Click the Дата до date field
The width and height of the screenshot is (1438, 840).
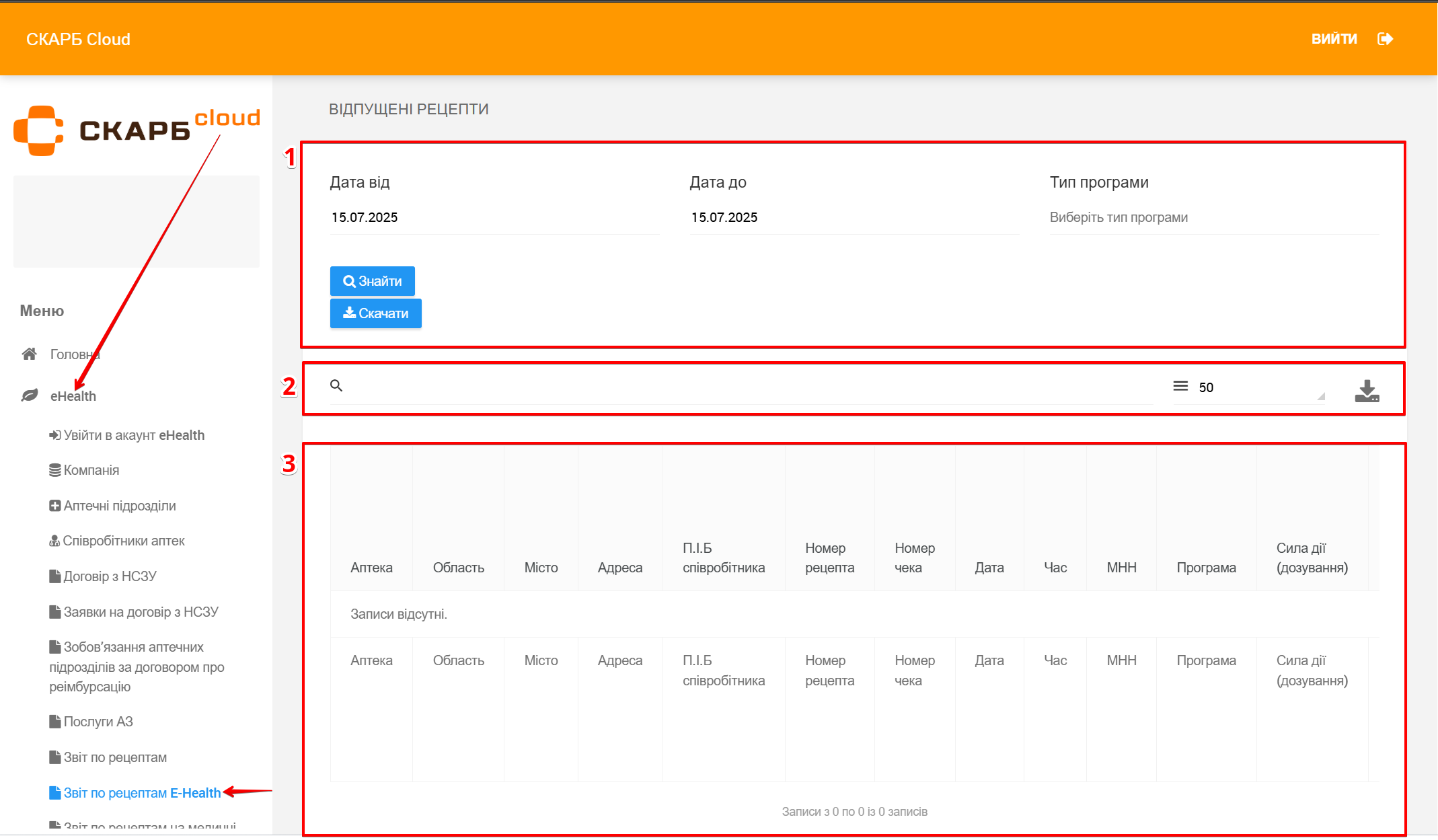(854, 217)
